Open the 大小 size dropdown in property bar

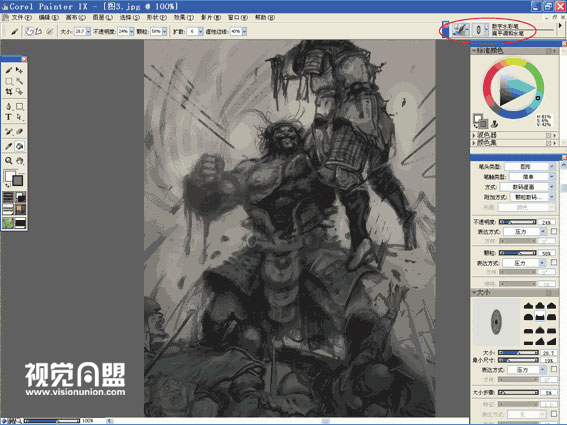(89, 32)
